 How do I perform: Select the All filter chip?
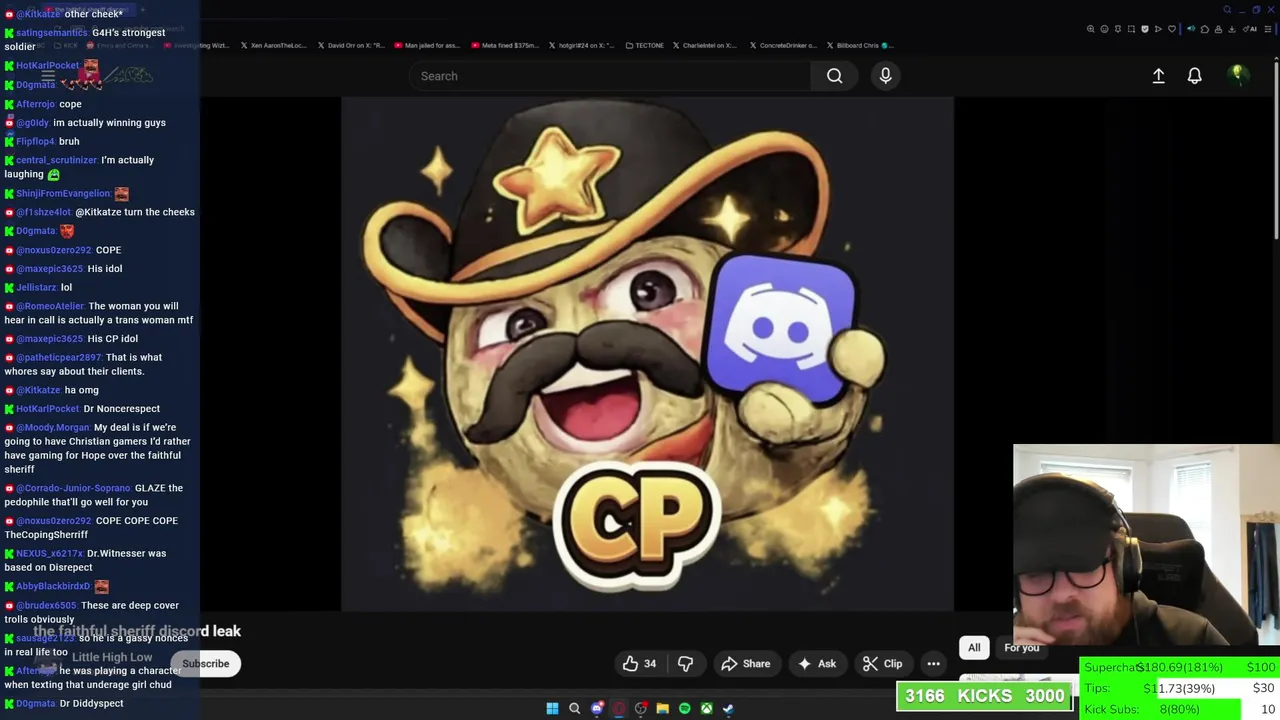click(974, 647)
